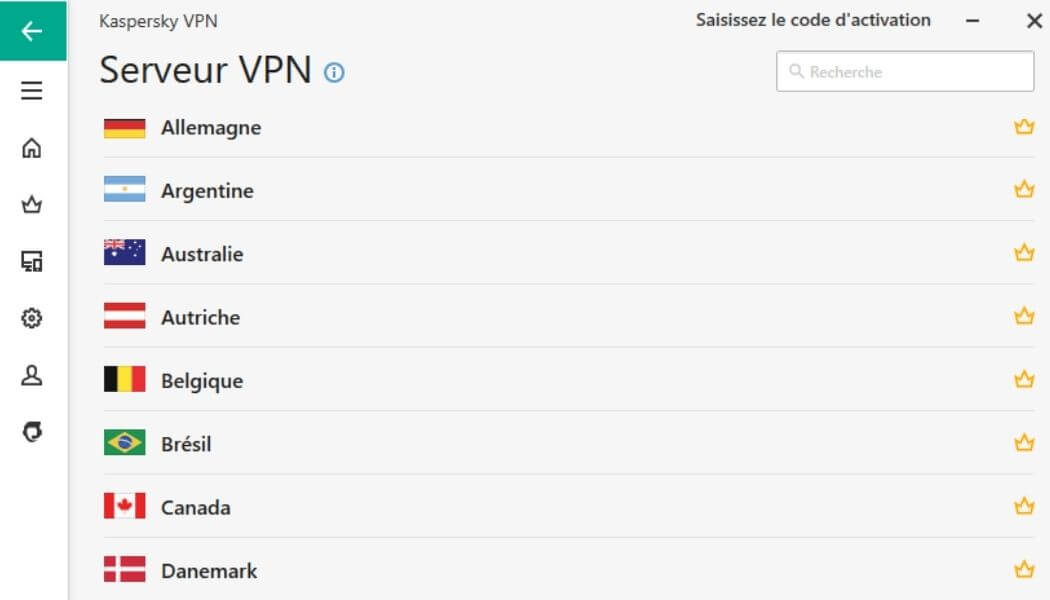
Task: Select the Danemark server entry
Action: pyautogui.click(x=400, y=570)
